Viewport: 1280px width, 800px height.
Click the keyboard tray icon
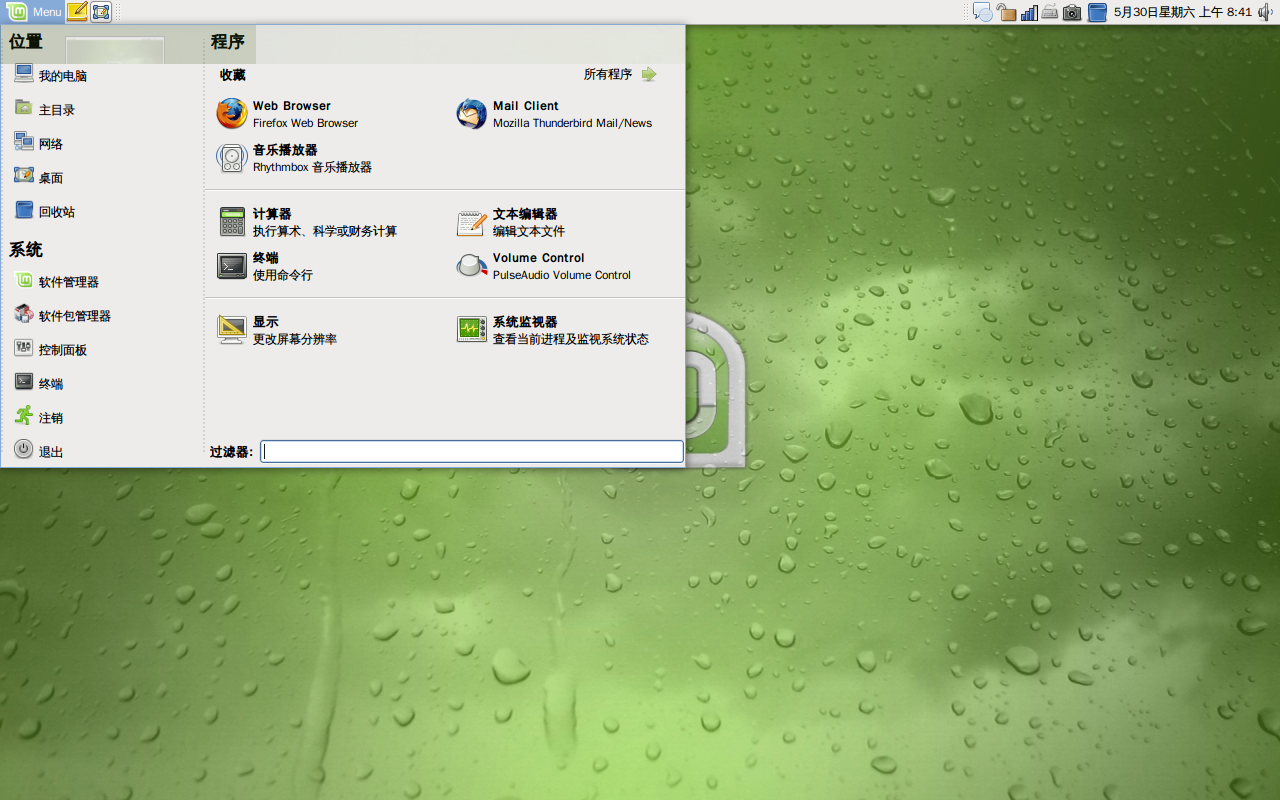tap(1049, 12)
